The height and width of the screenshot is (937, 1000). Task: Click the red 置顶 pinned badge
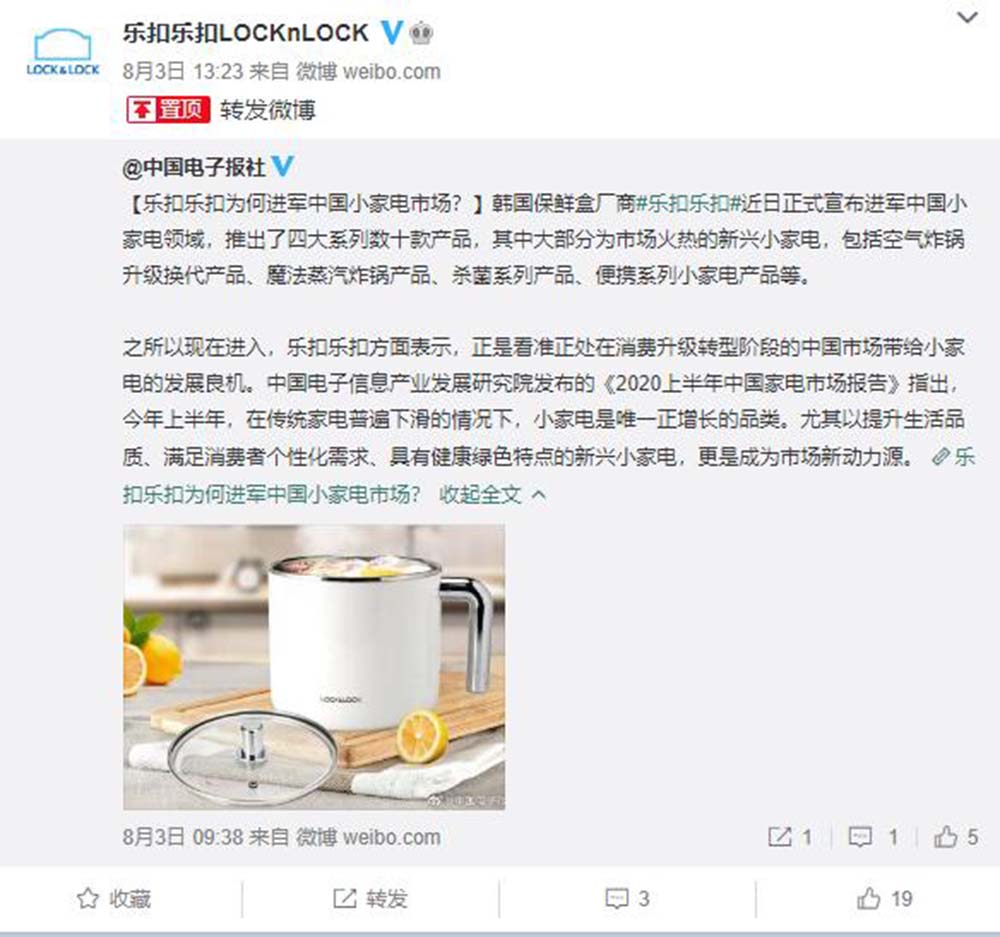(168, 110)
